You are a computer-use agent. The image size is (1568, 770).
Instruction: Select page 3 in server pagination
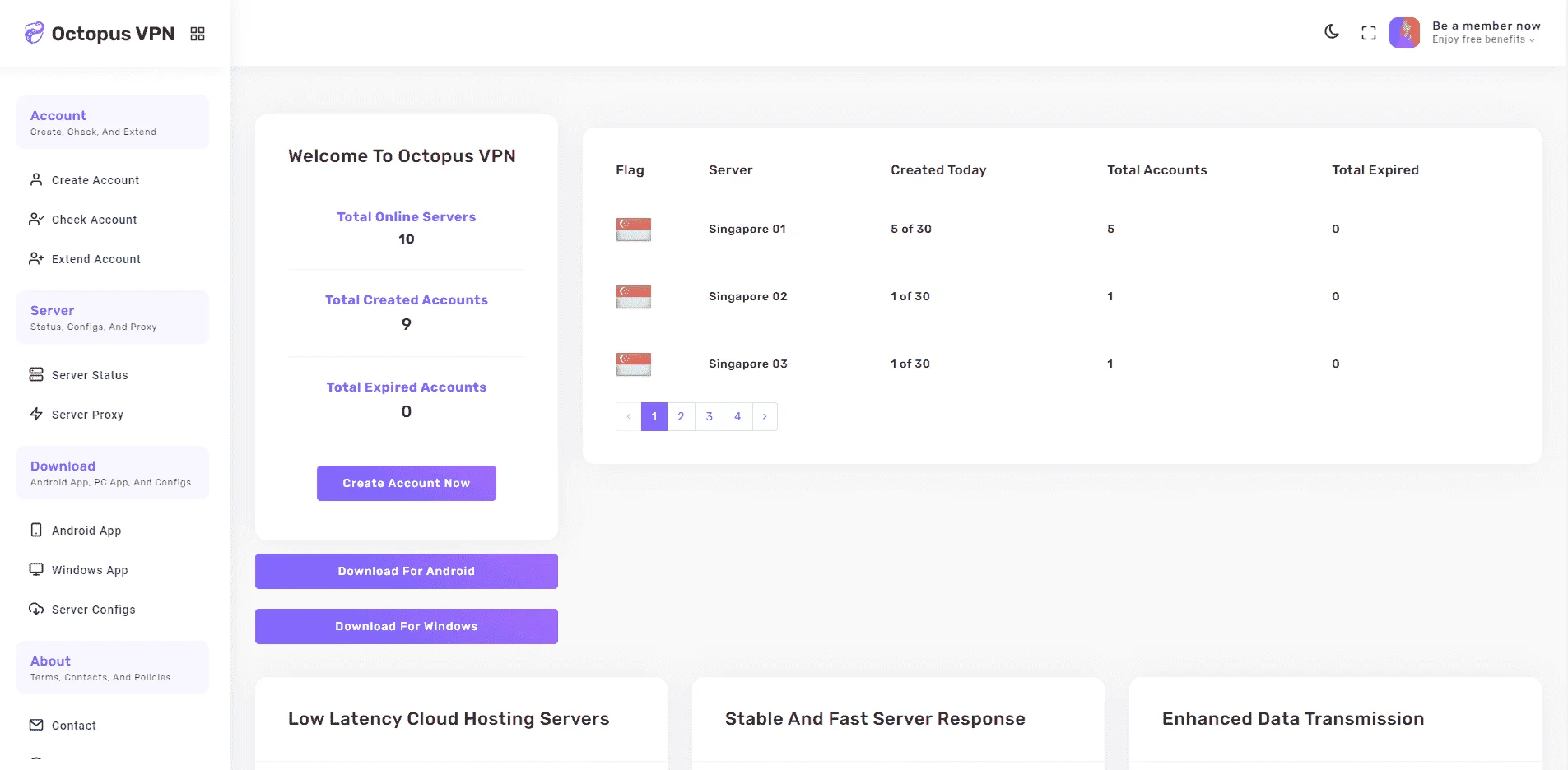(710, 416)
